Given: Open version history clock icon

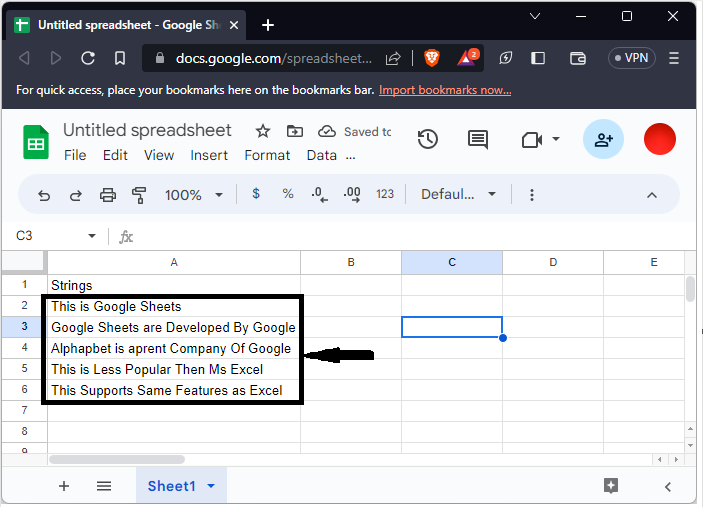Looking at the screenshot, I should click(x=428, y=139).
